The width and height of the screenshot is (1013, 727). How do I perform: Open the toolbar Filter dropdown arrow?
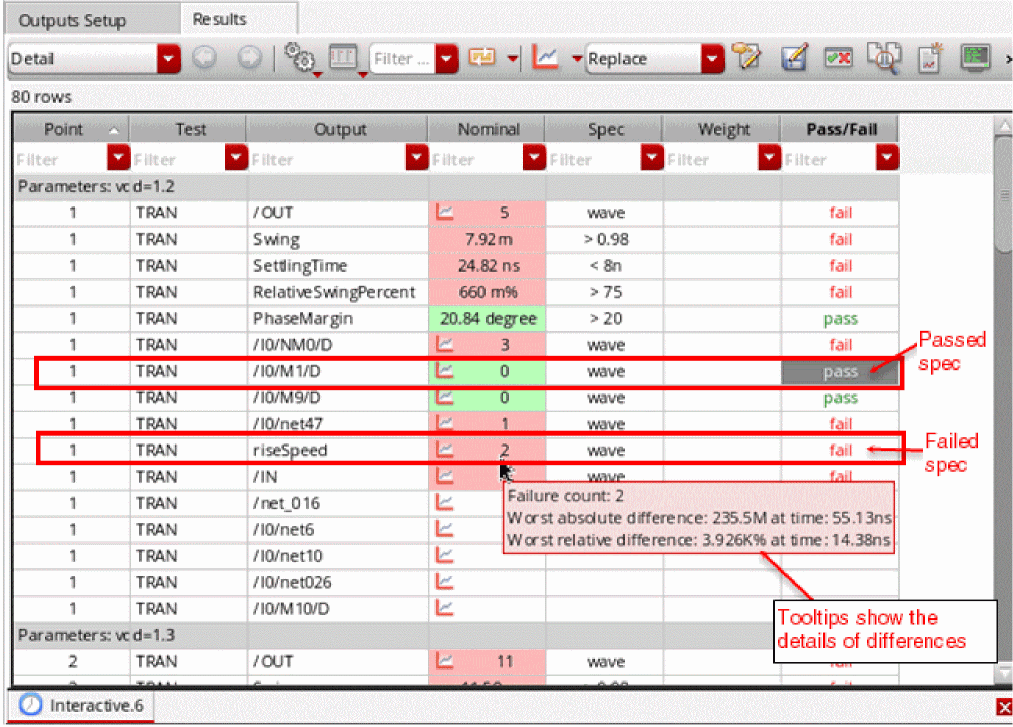pyautogui.click(x=446, y=59)
